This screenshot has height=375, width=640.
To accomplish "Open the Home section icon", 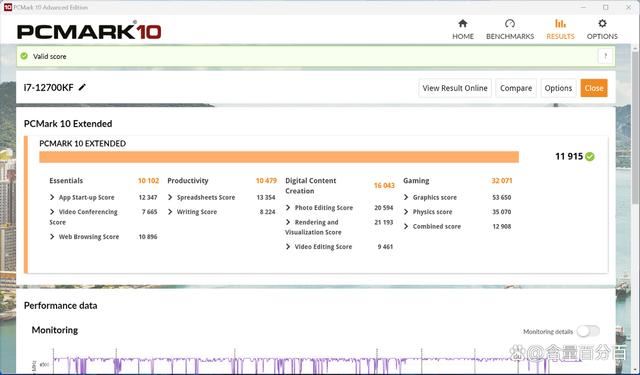I will pyautogui.click(x=462, y=24).
